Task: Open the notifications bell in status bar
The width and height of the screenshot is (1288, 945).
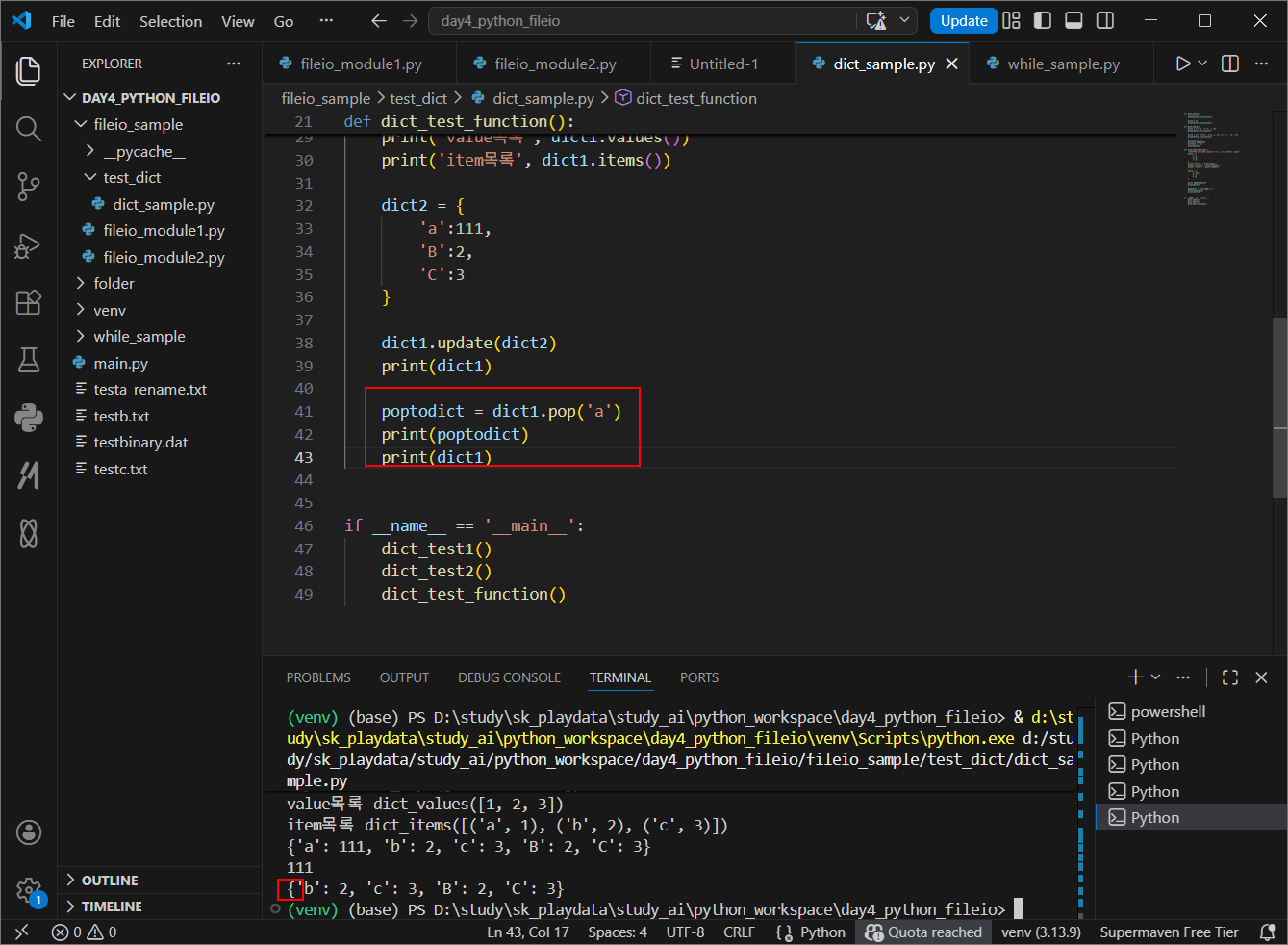Action: (1268, 932)
